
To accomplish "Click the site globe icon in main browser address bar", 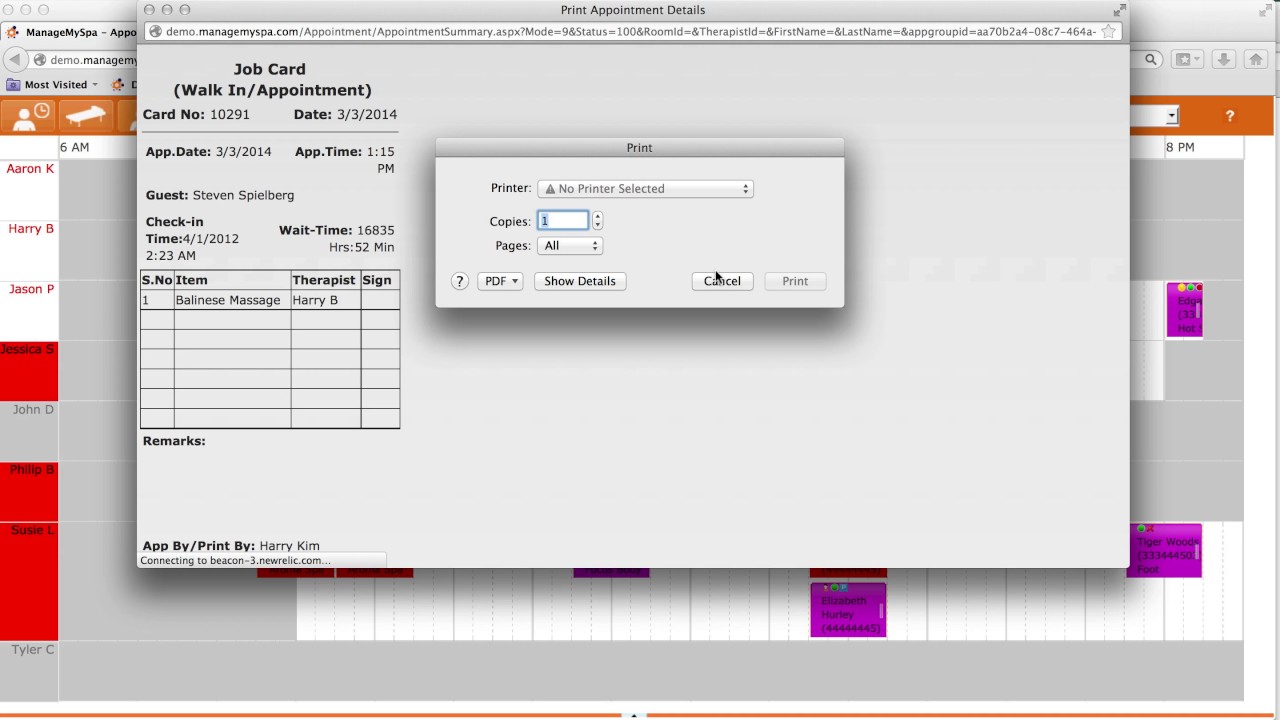I will (40, 60).
